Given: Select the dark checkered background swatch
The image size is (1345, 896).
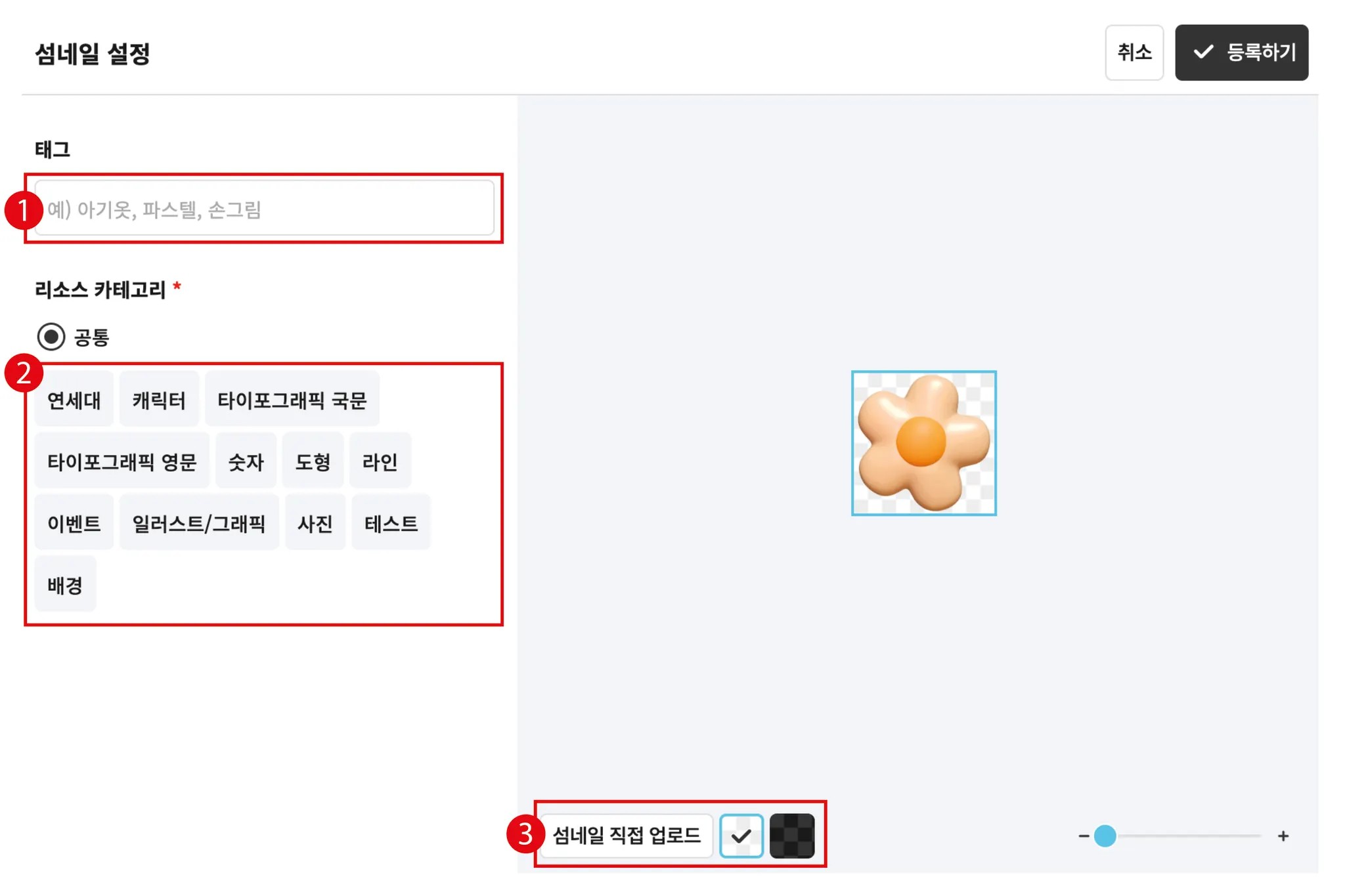Looking at the screenshot, I should click(792, 836).
